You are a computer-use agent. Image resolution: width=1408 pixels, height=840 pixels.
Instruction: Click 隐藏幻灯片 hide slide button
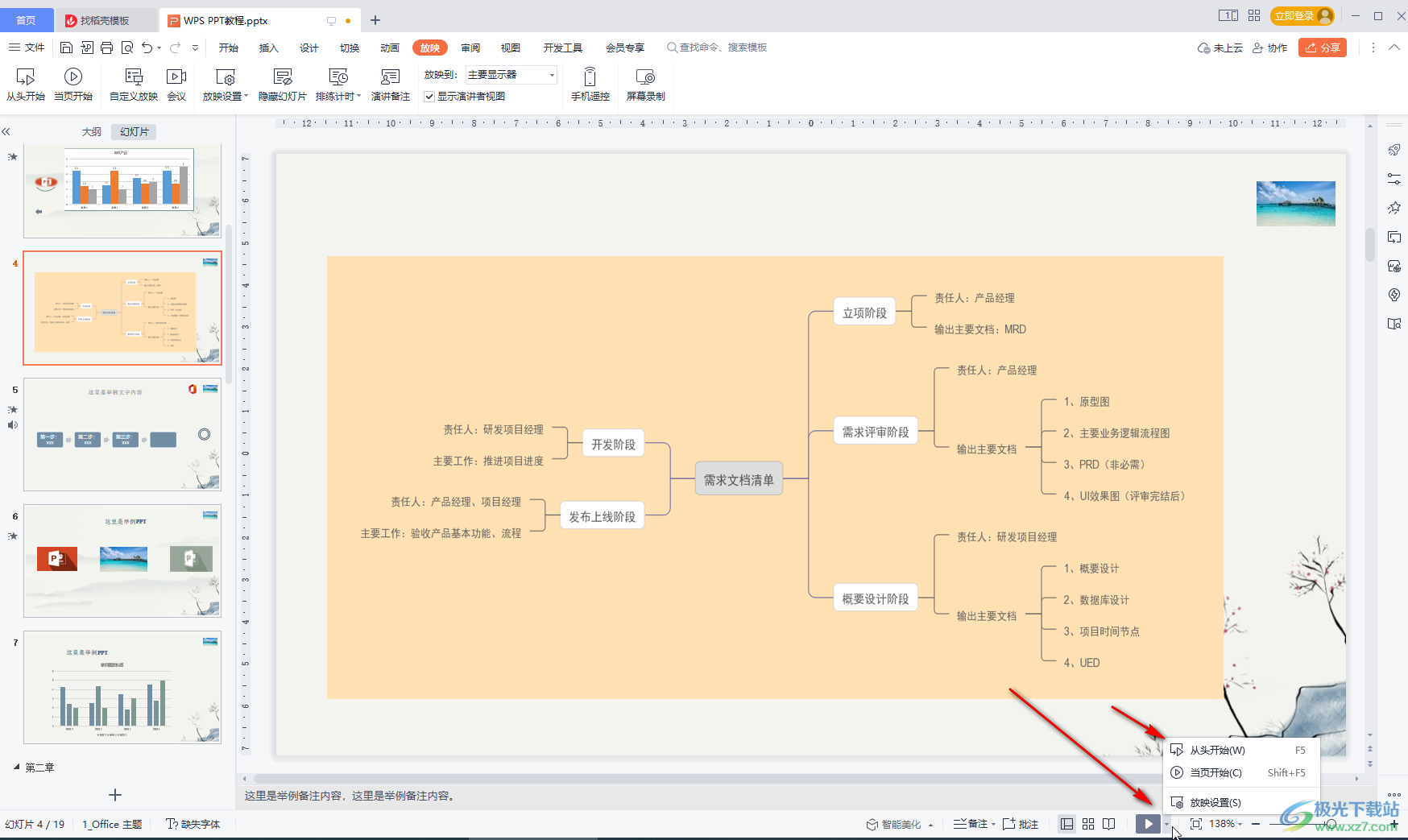click(282, 84)
